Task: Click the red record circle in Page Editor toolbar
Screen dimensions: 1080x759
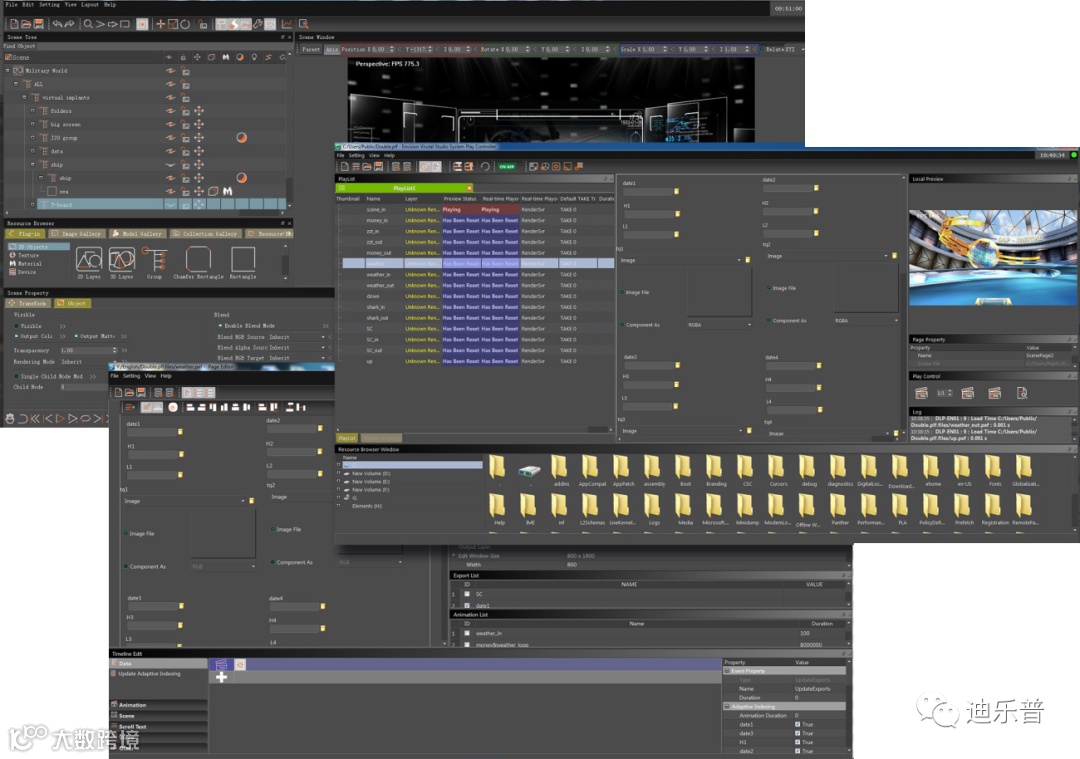Action: tap(173, 407)
